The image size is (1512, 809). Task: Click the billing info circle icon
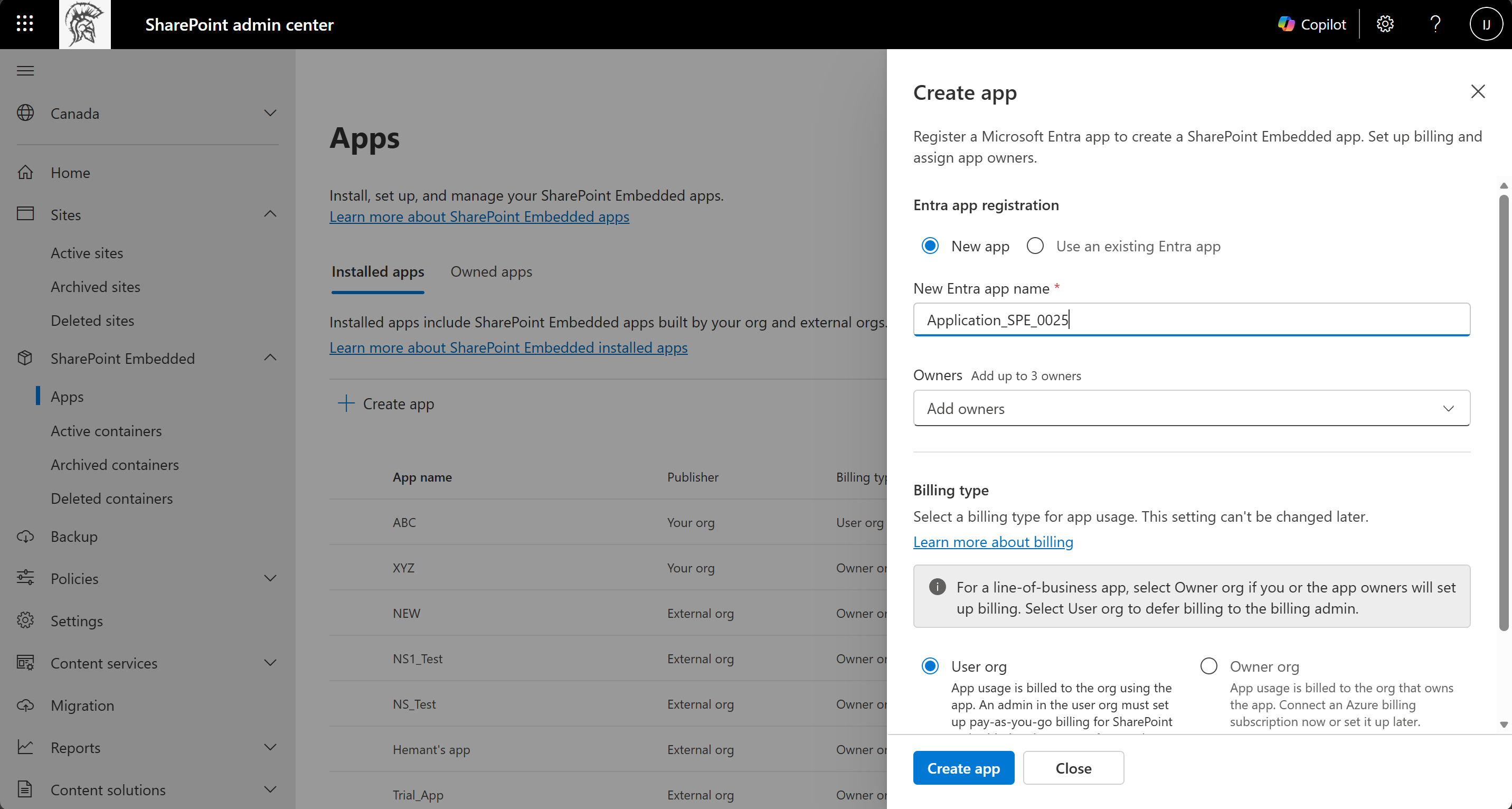pos(938,587)
